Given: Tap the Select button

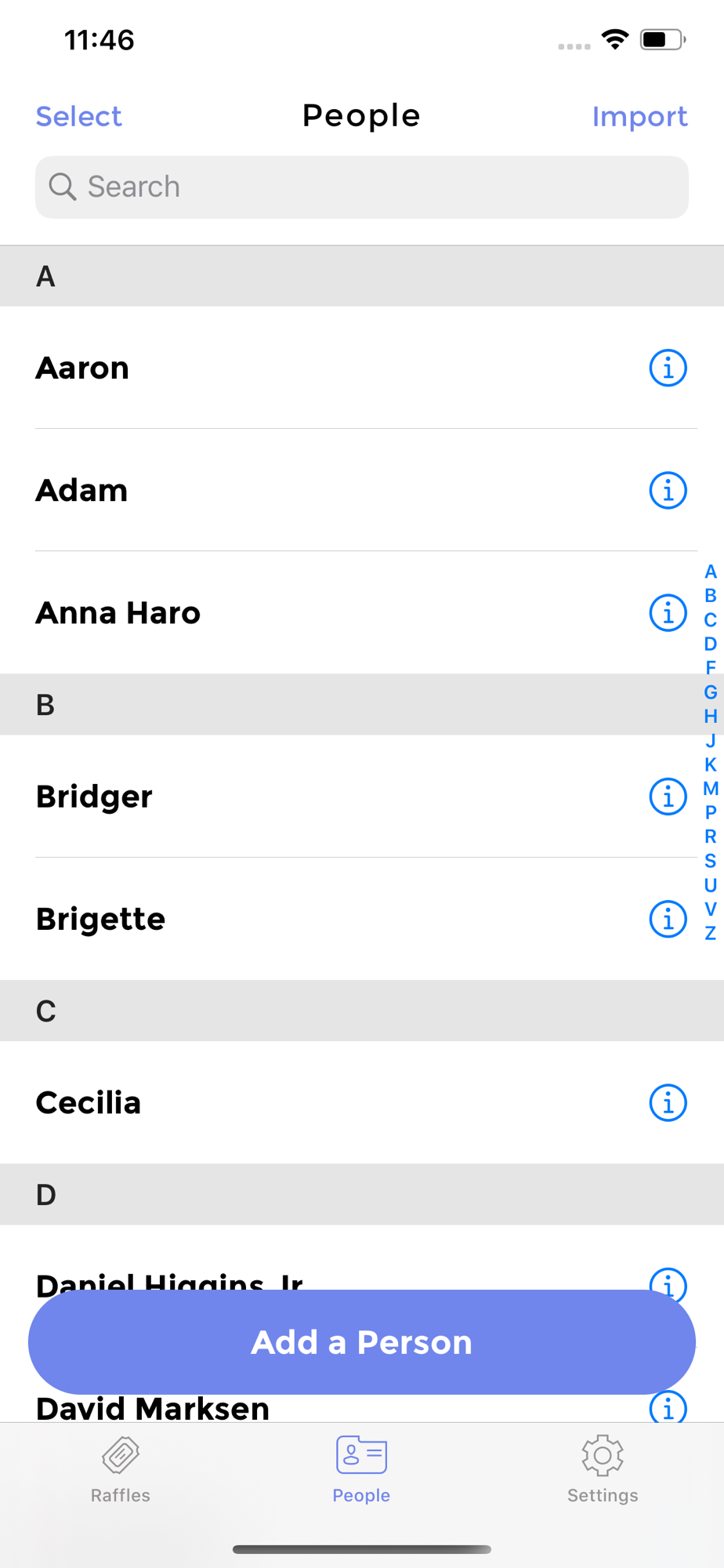Looking at the screenshot, I should click(79, 117).
